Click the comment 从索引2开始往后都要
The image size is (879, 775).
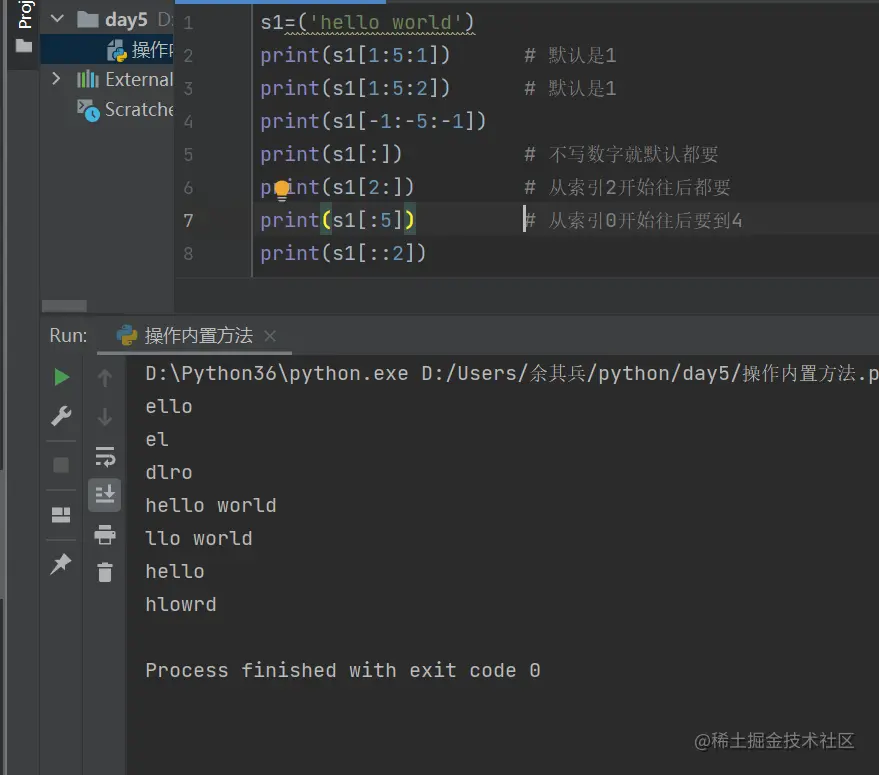627,187
